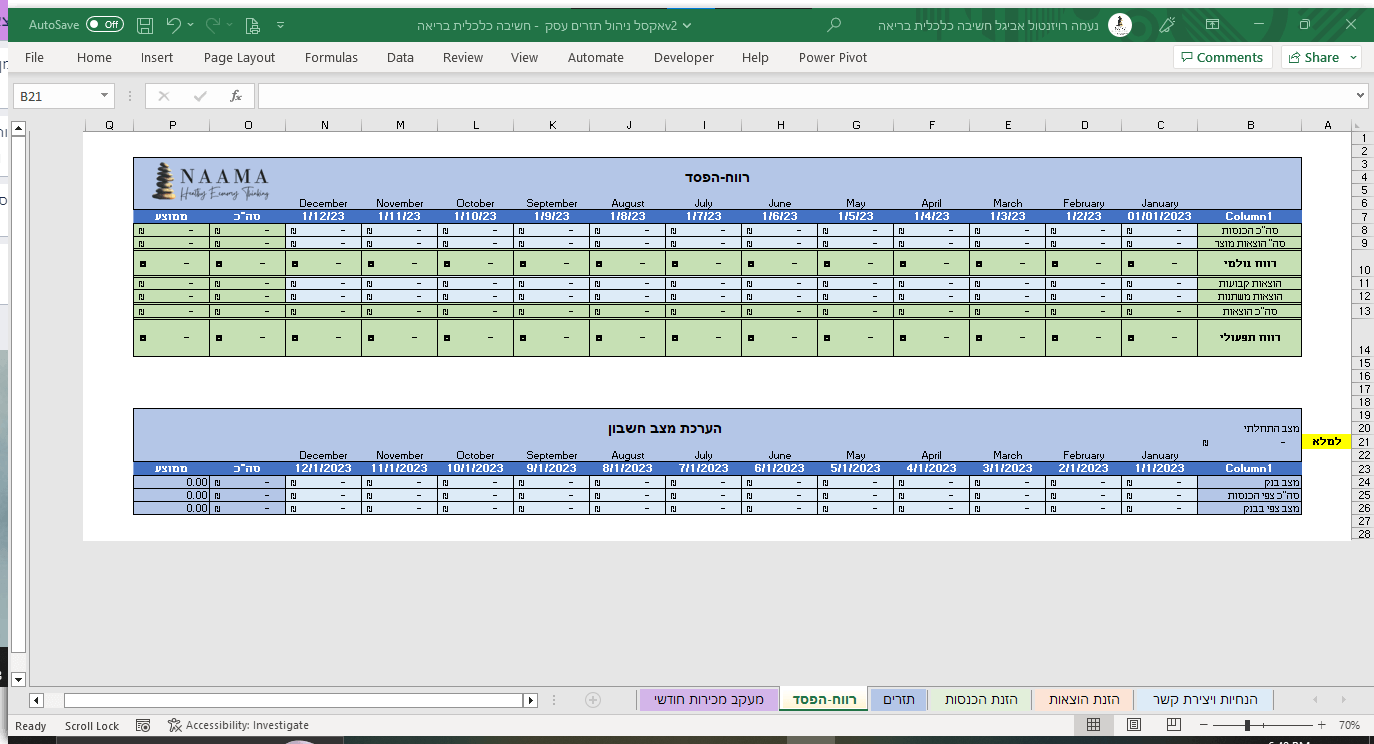Click the Insert Function fx icon
Viewport: 1374px width, 744px height.
236,96
